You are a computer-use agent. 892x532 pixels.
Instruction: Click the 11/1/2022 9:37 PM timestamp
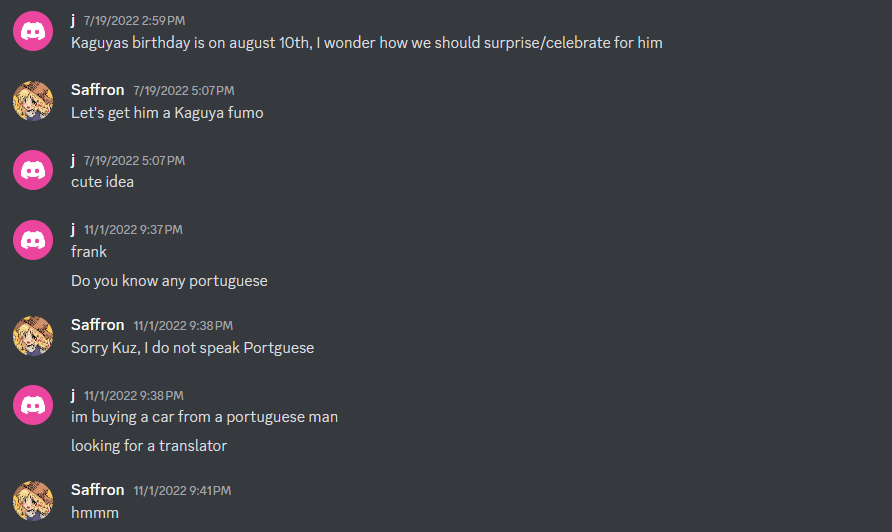click(133, 230)
